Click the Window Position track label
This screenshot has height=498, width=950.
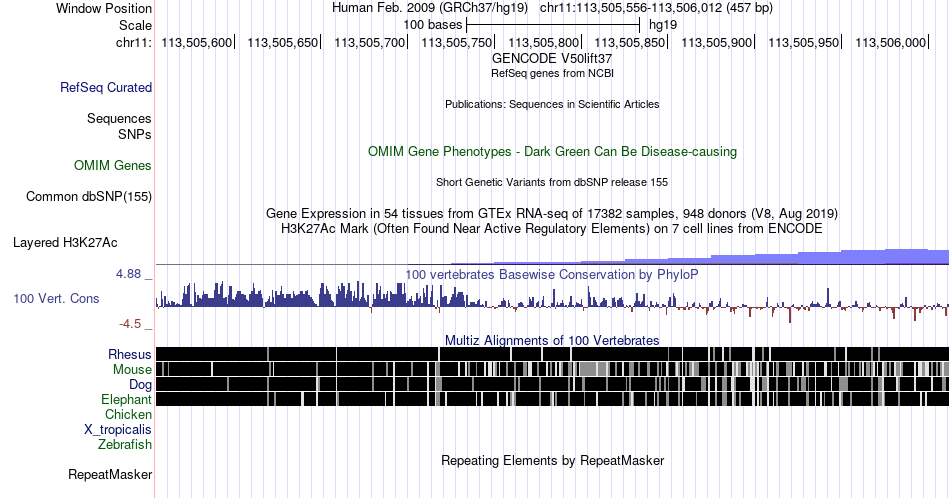click(x=104, y=8)
